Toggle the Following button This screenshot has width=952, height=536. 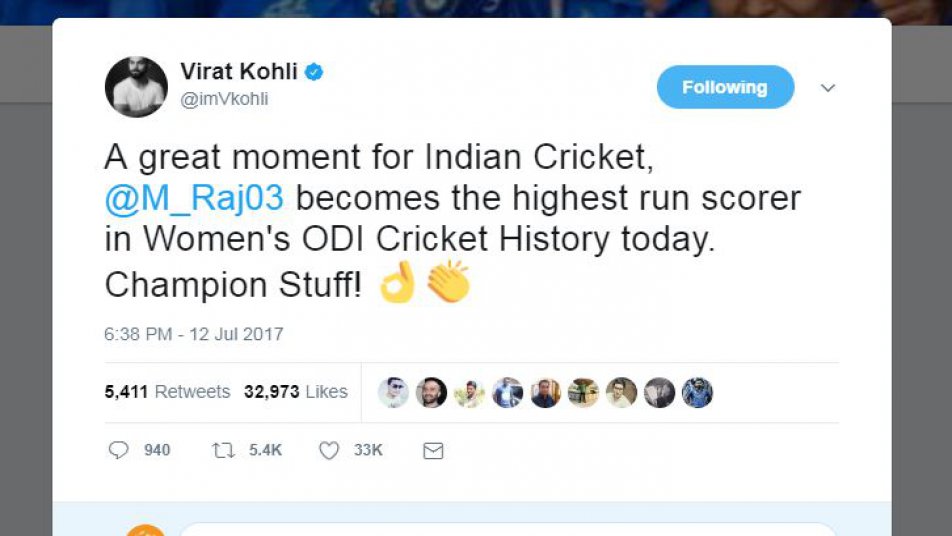725,87
